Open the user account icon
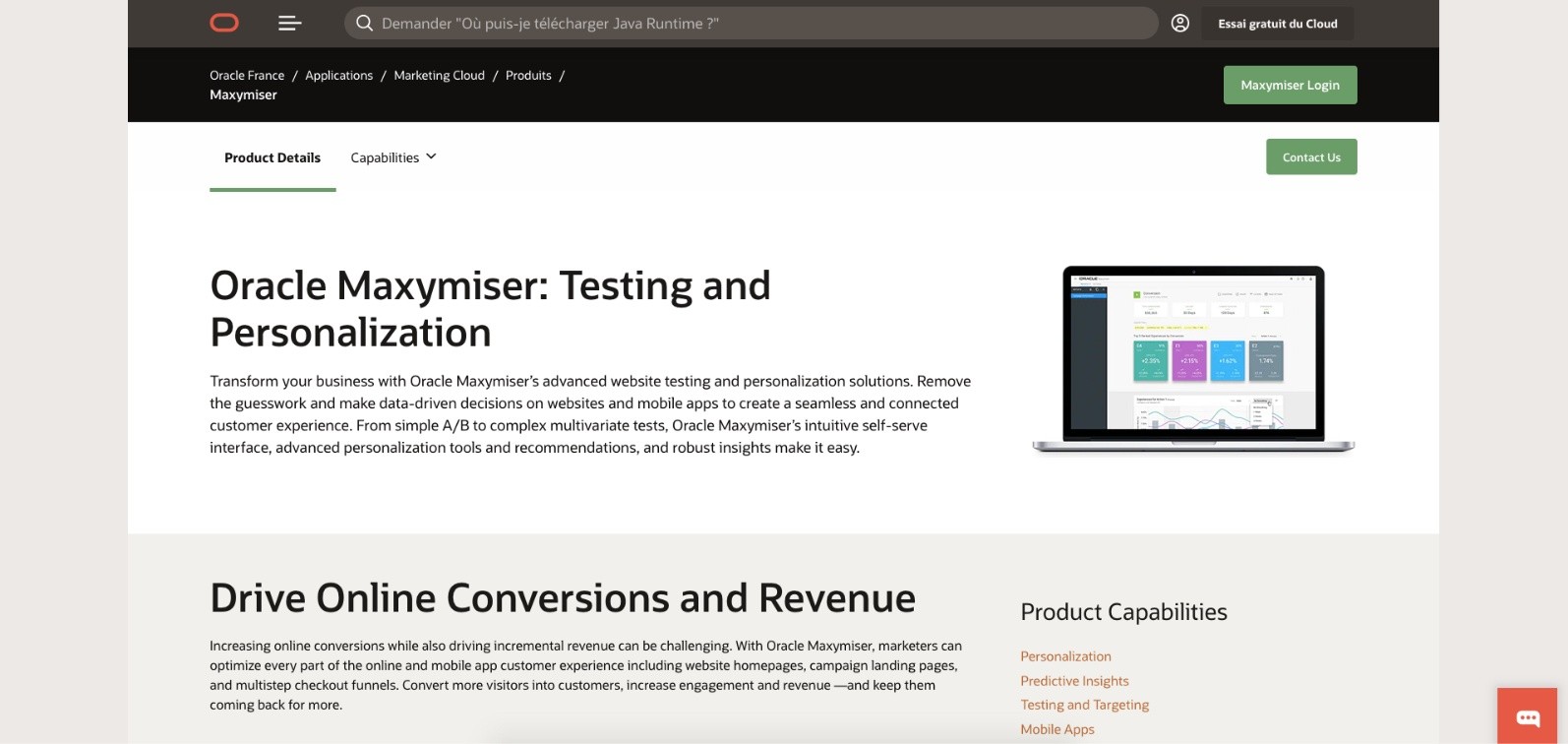Image resolution: width=1568 pixels, height=744 pixels. click(x=1180, y=24)
